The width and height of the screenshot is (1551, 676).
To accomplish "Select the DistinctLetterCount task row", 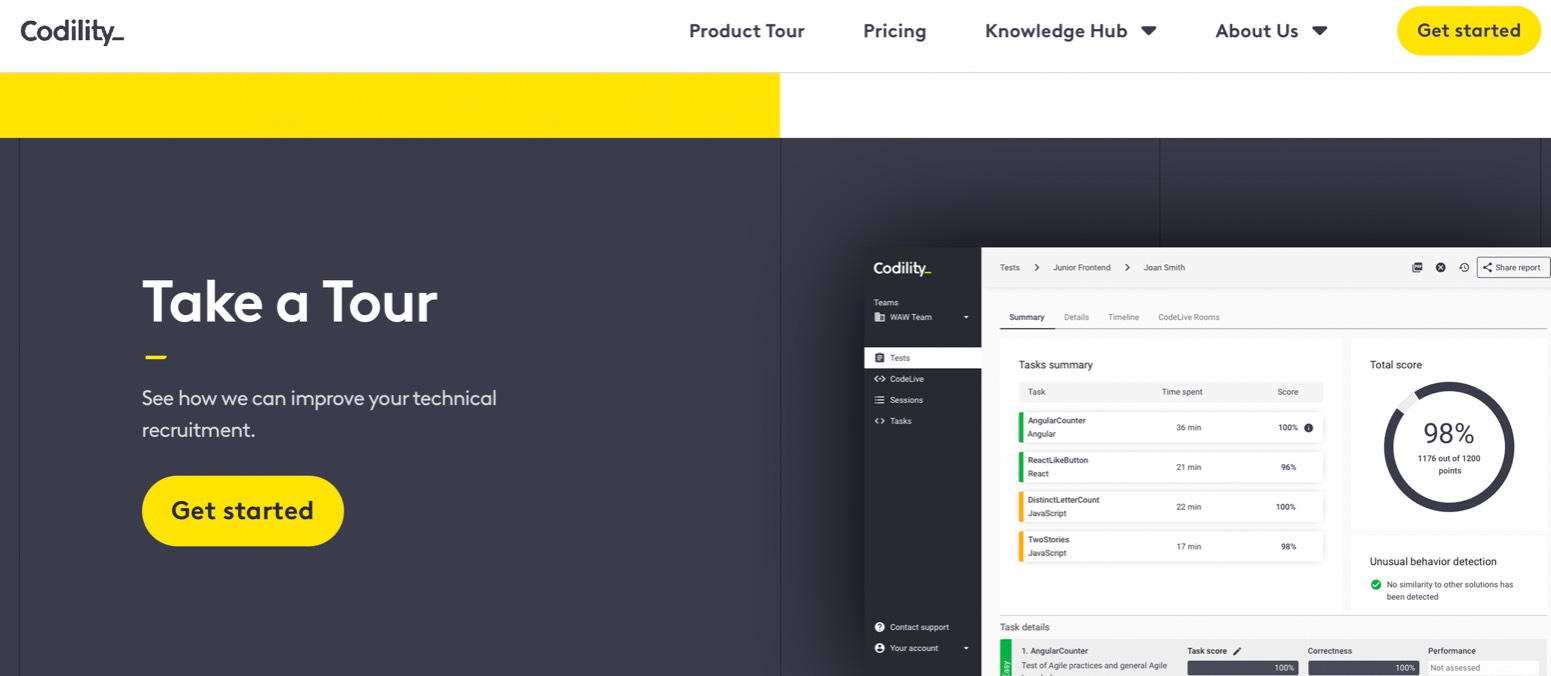I will (x=1171, y=507).
